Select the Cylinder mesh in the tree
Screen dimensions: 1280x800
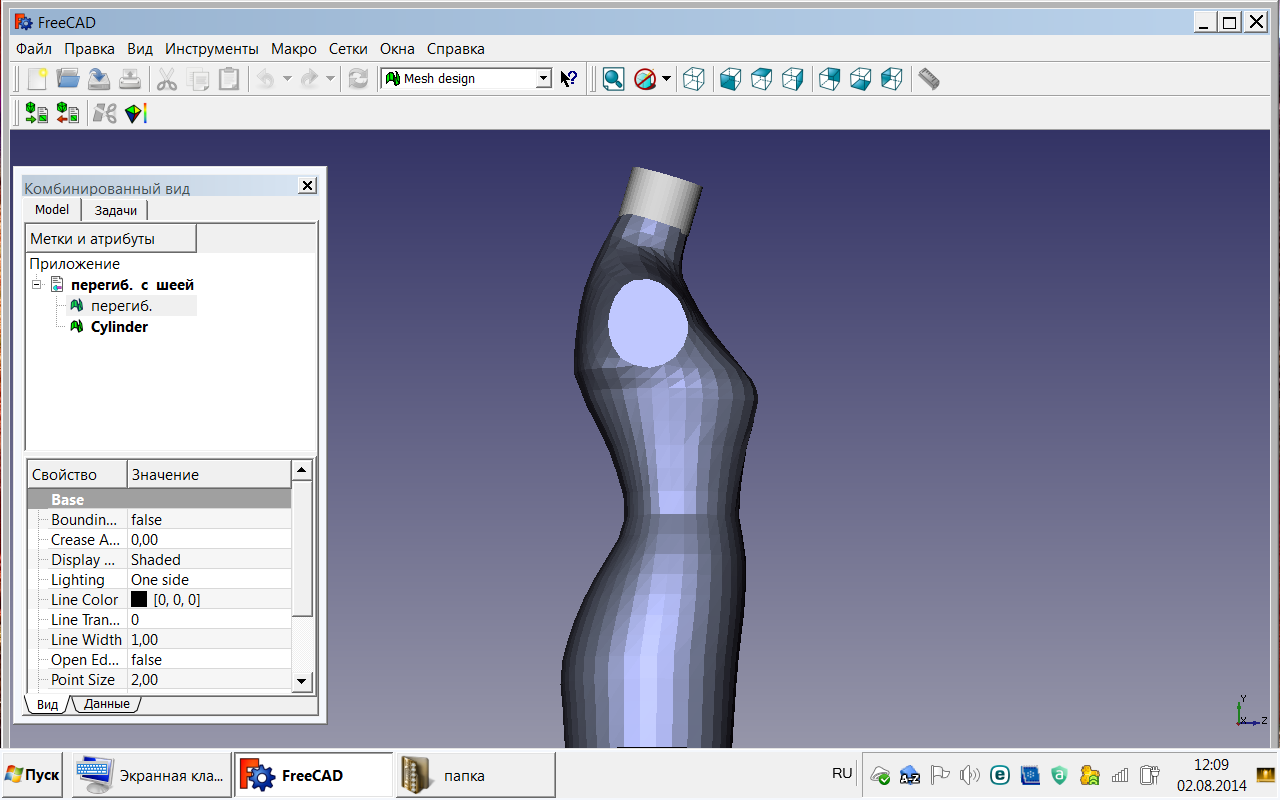coord(119,327)
